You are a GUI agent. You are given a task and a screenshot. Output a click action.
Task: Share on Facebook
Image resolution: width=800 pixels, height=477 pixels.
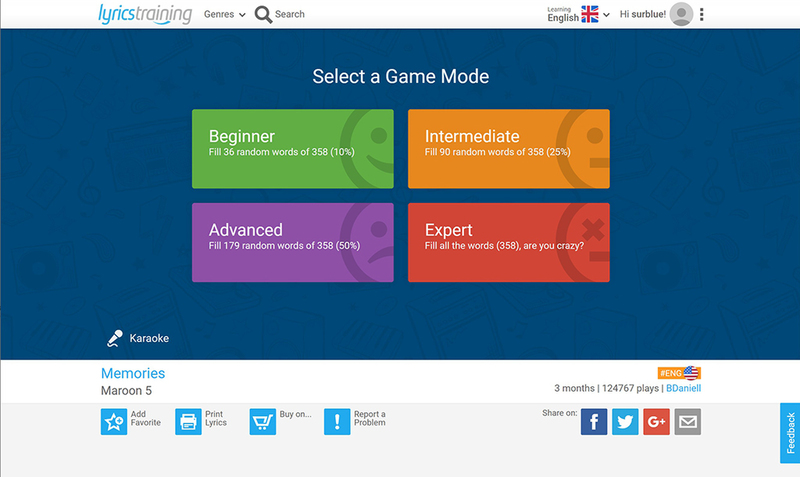click(594, 422)
